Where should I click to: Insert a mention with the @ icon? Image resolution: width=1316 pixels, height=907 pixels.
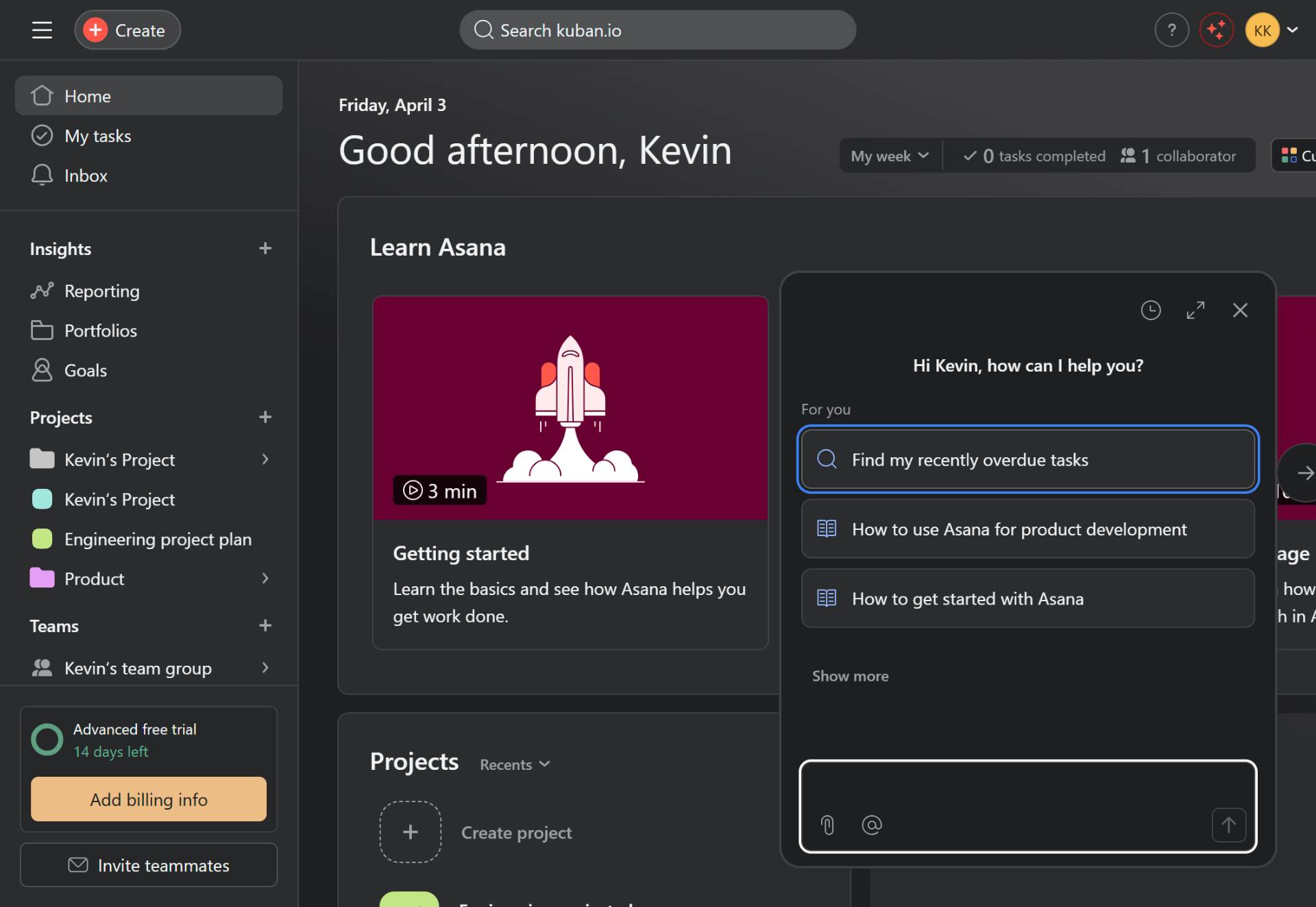click(871, 825)
